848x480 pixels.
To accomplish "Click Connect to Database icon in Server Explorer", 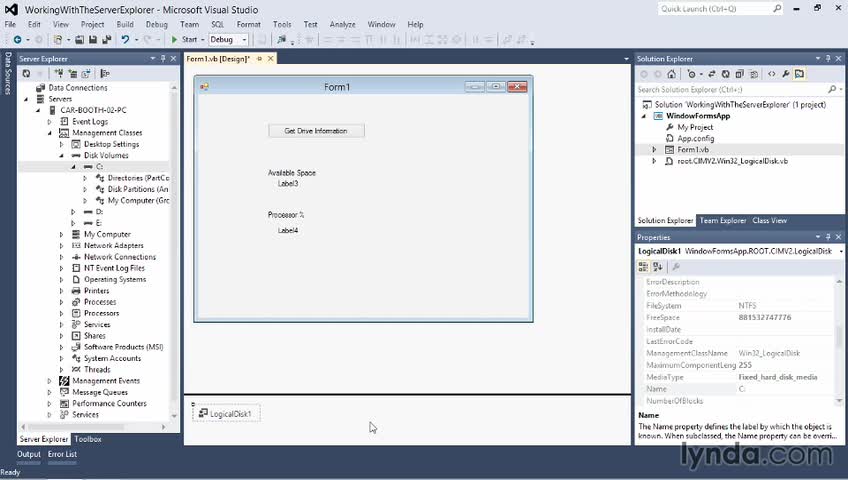I will [59, 74].
